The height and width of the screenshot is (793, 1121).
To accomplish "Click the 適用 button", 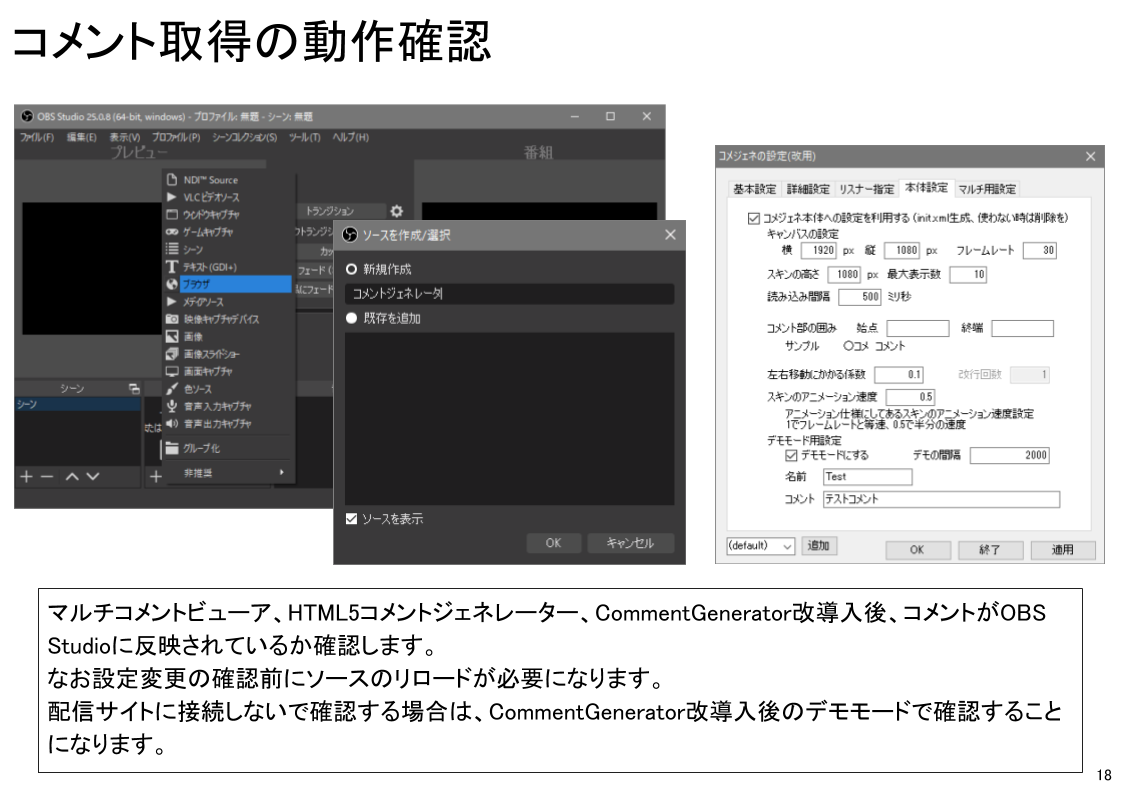I will point(1065,549).
